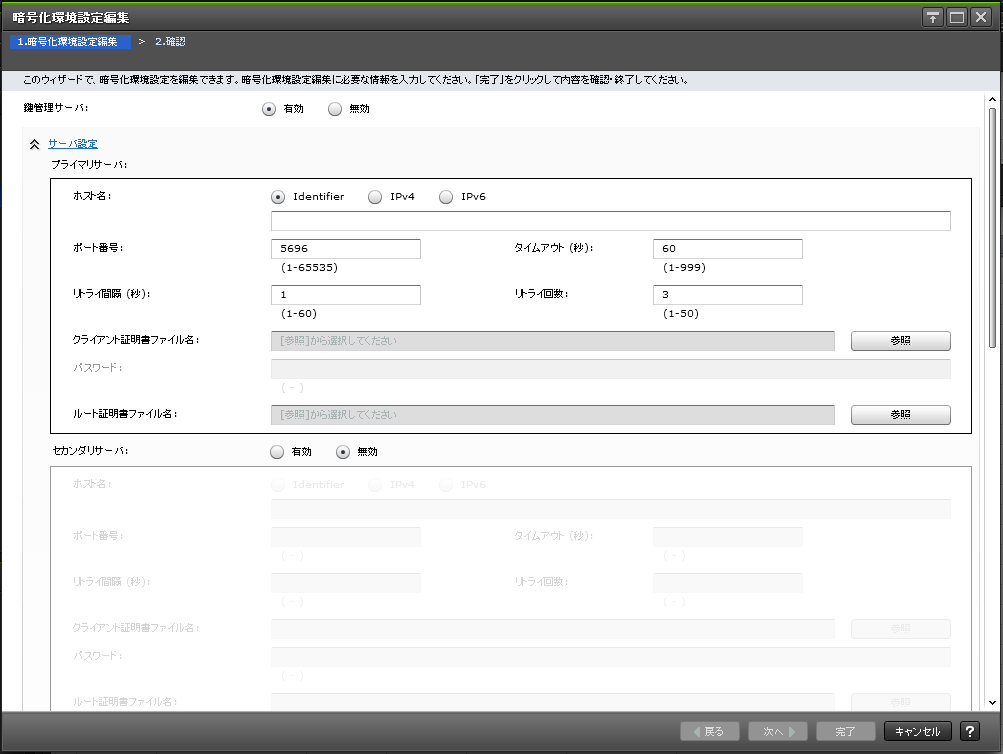Choose the IPv4 host name option

coord(375,197)
